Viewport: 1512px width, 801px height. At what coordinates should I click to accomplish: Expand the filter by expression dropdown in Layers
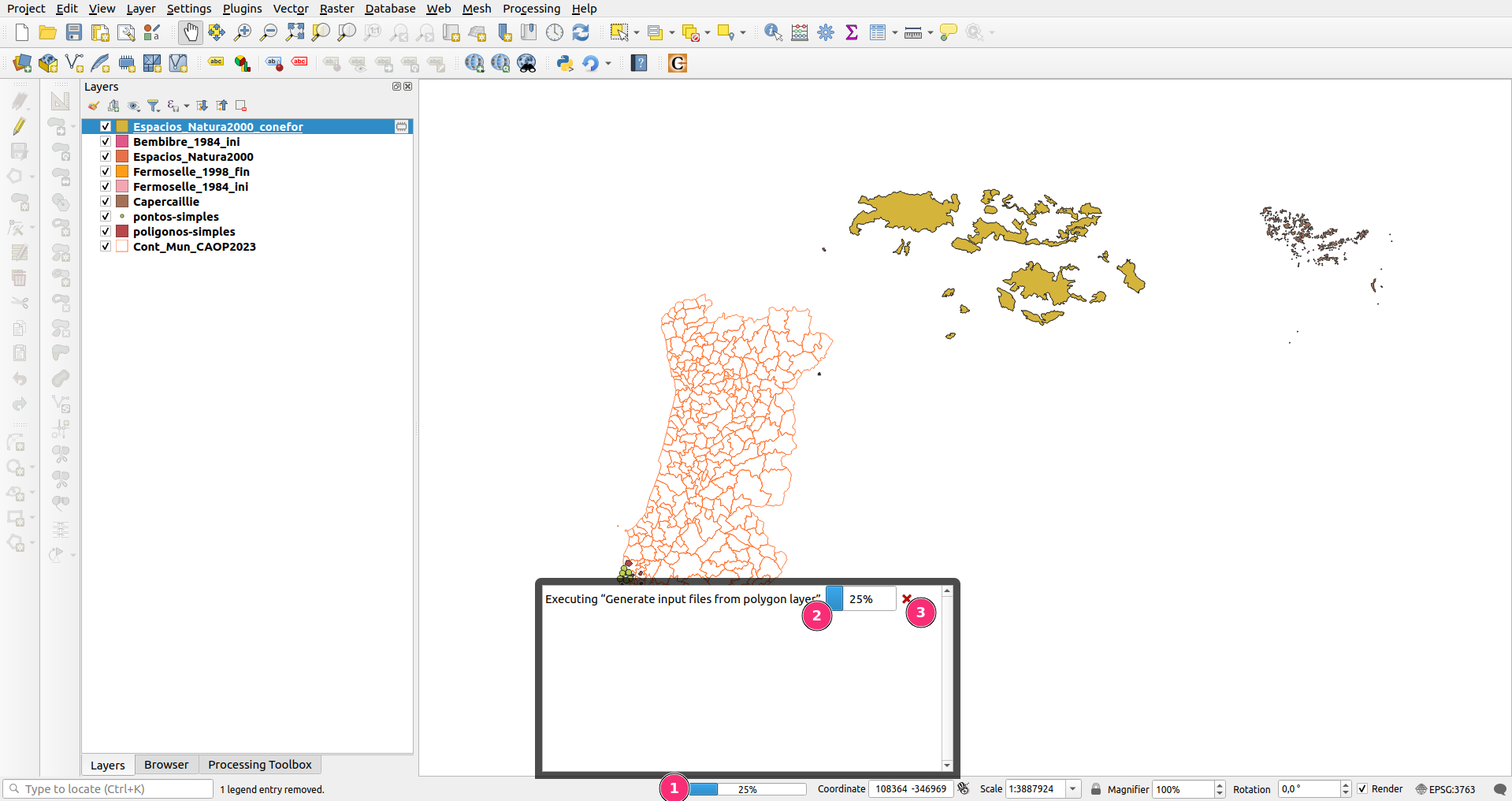pyautogui.click(x=187, y=106)
